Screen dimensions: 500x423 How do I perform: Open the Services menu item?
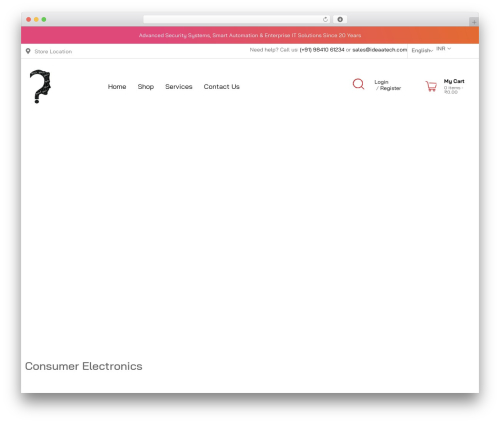coord(179,87)
